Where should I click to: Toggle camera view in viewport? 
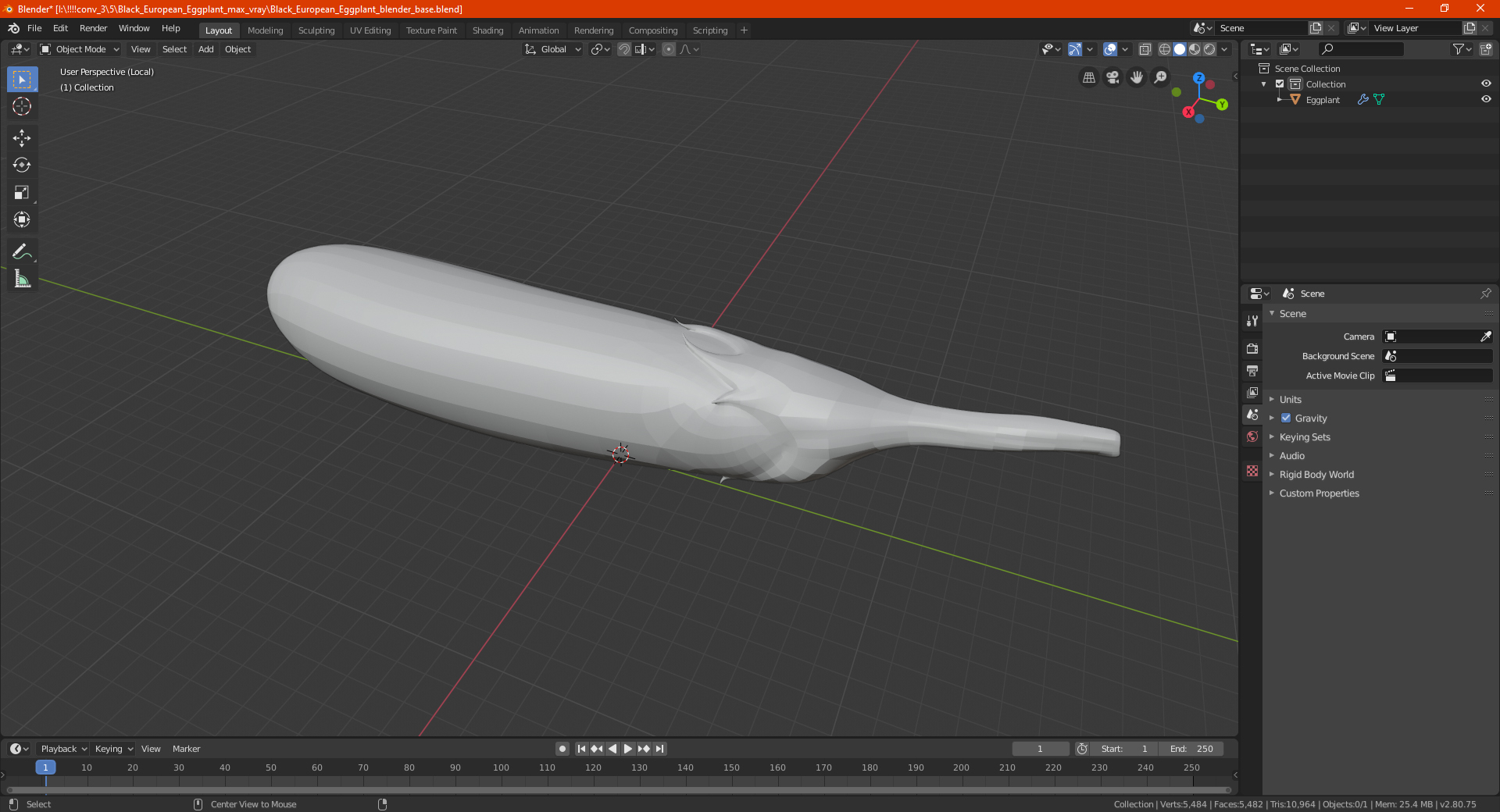(x=1112, y=77)
